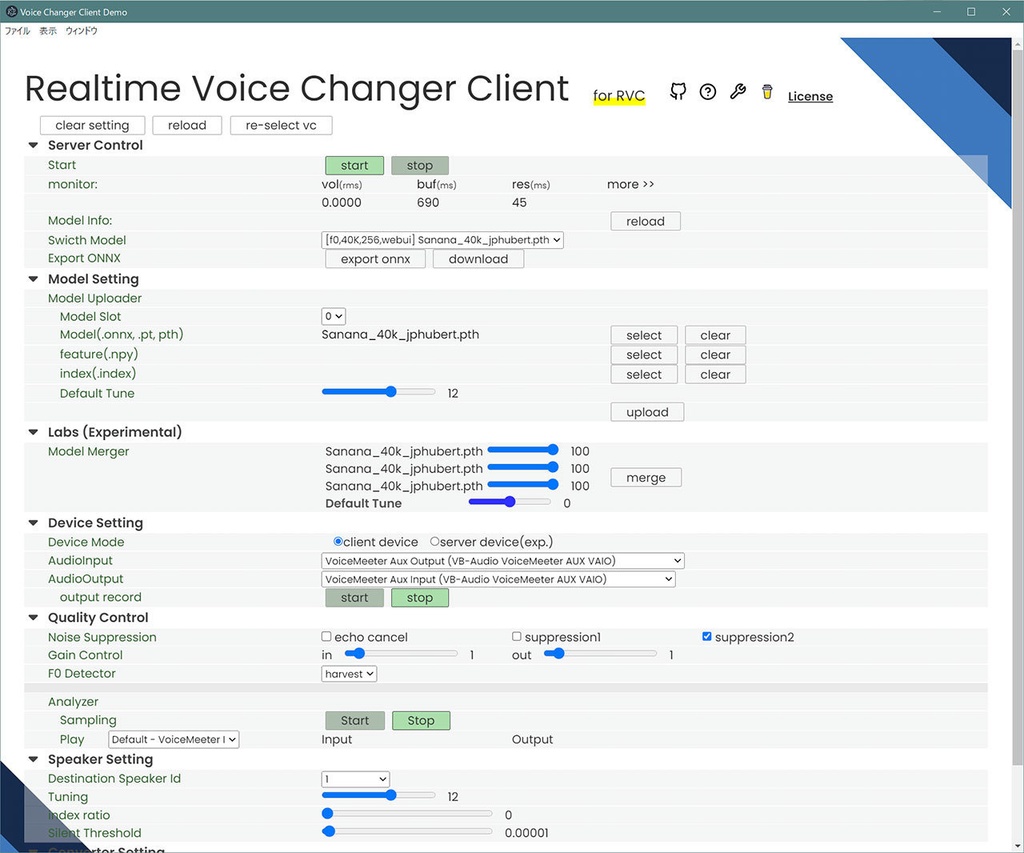Image resolution: width=1024 pixels, height=853 pixels.
Task: Click the coffee cup donate icon
Action: click(x=767, y=91)
